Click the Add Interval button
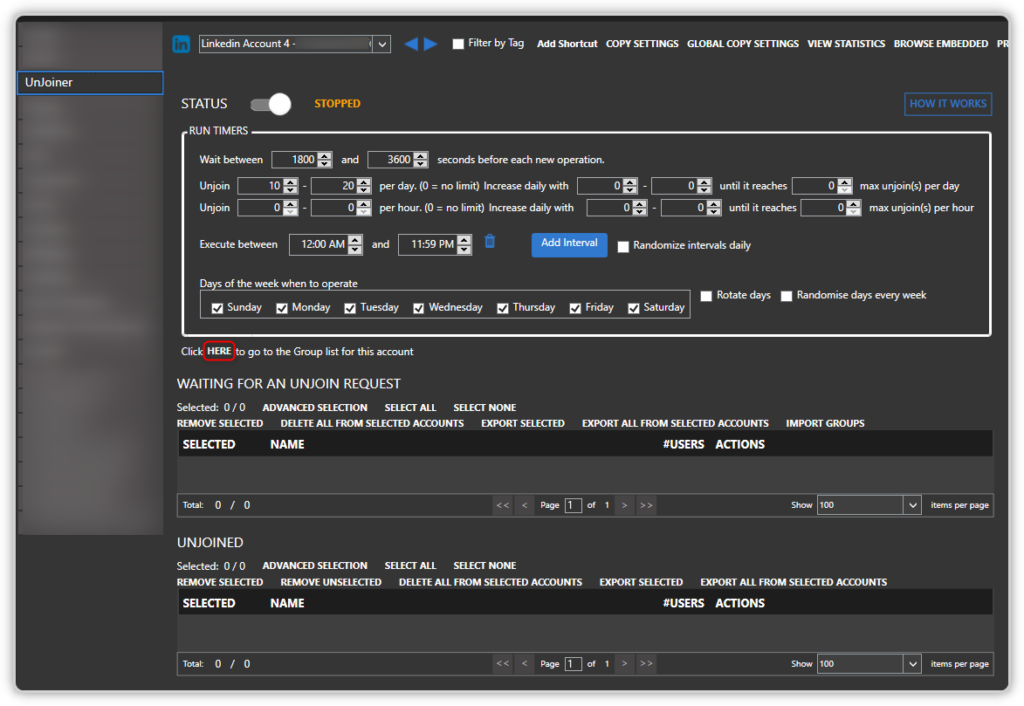 coord(568,244)
